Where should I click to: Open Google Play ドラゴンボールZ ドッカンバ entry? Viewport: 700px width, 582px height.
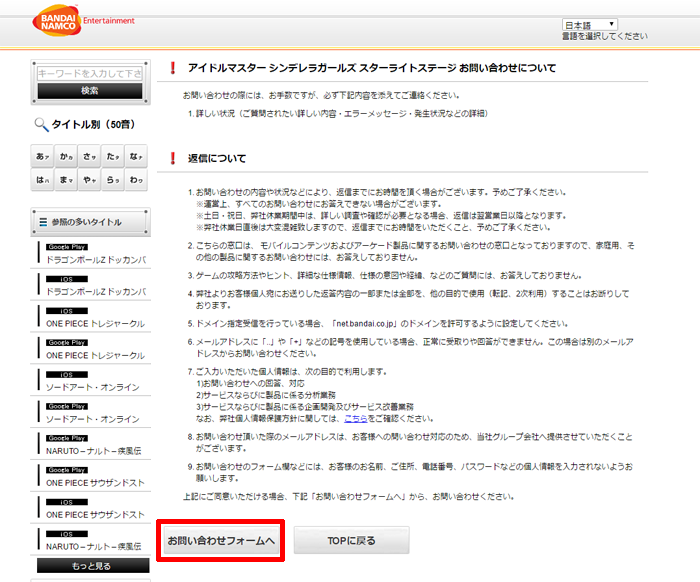tap(91, 254)
